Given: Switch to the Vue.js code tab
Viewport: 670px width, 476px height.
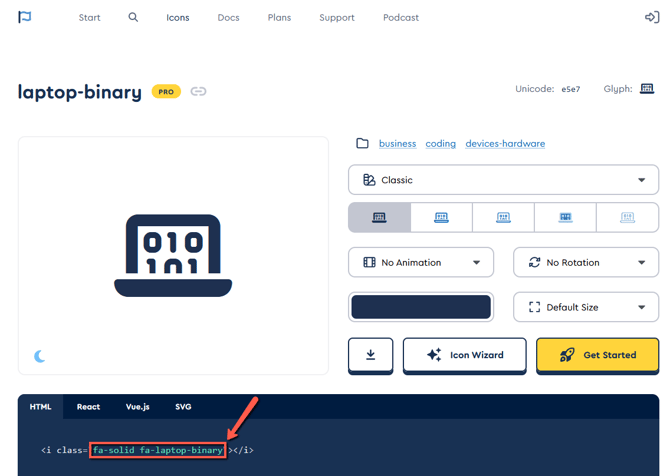Looking at the screenshot, I should click(x=138, y=407).
